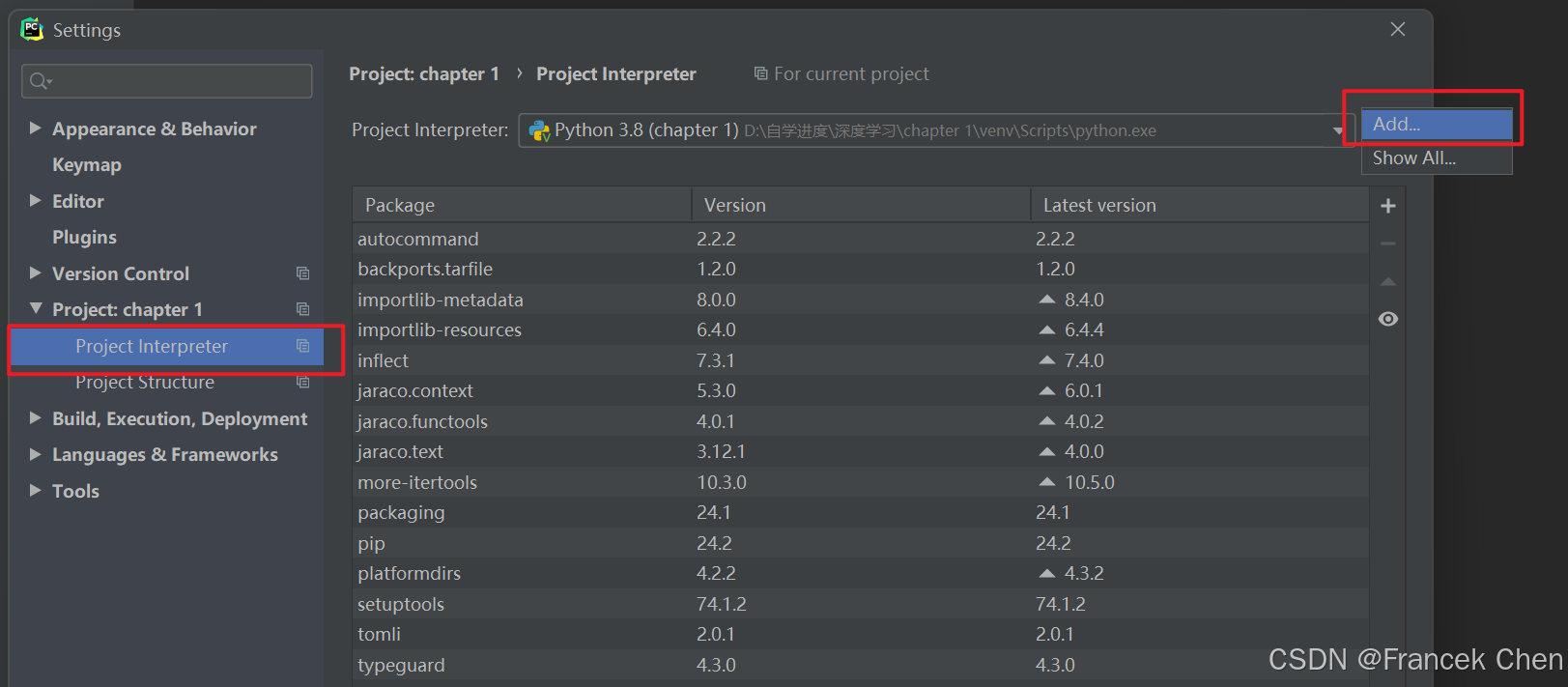Focus the settings search field
This screenshot has height=687, width=1568.
coord(166,81)
